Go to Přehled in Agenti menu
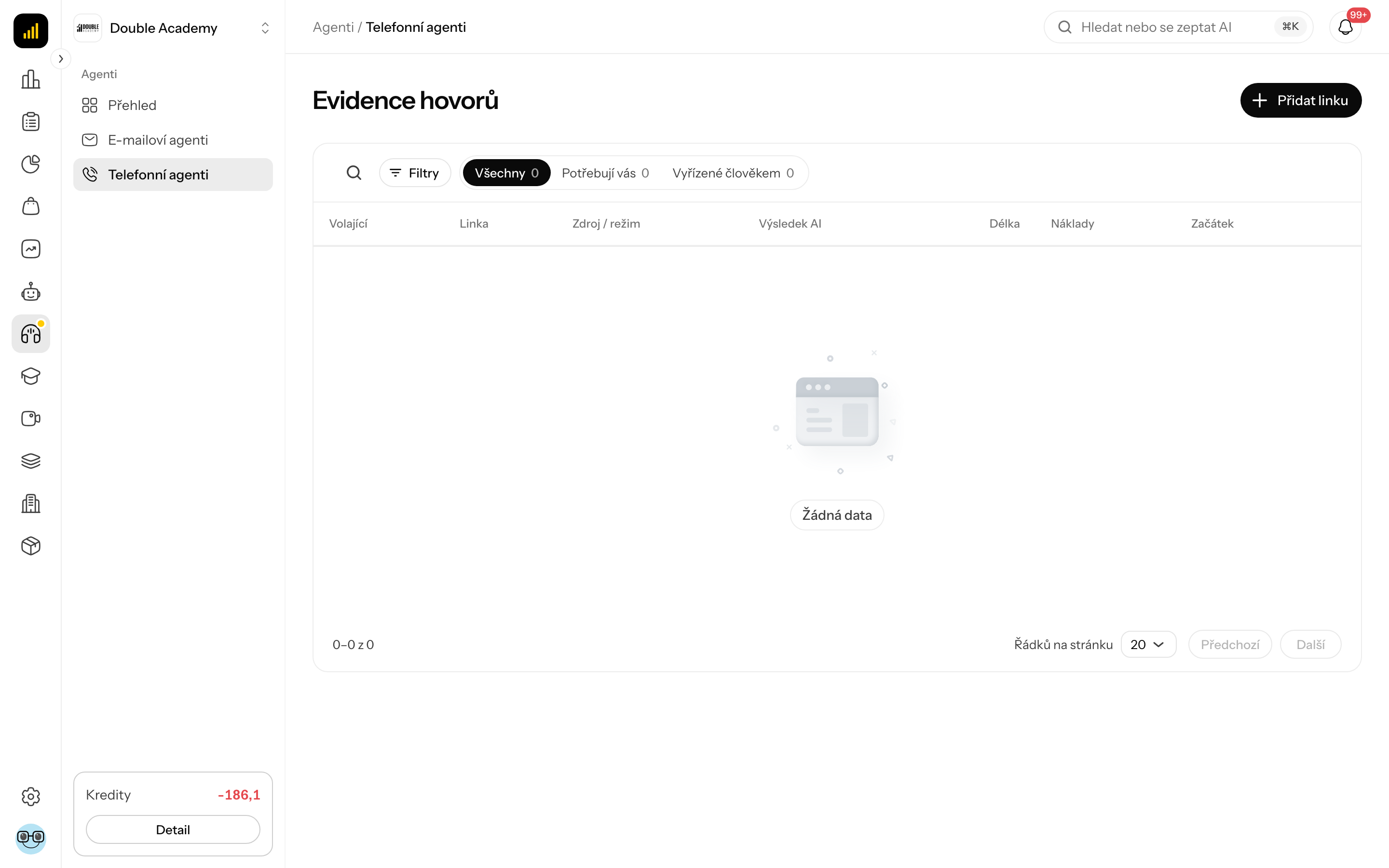Viewport: 1389px width, 868px height. click(173, 105)
